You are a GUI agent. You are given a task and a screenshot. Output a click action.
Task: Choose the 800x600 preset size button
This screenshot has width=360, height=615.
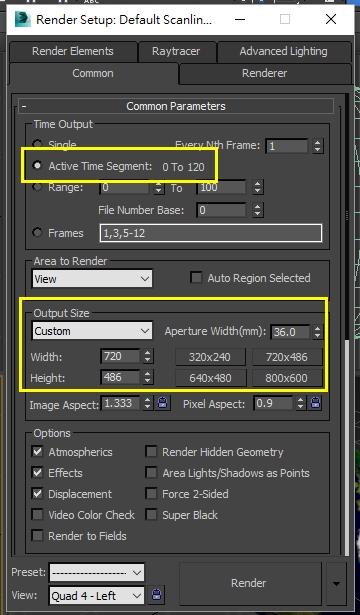[287, 378]
